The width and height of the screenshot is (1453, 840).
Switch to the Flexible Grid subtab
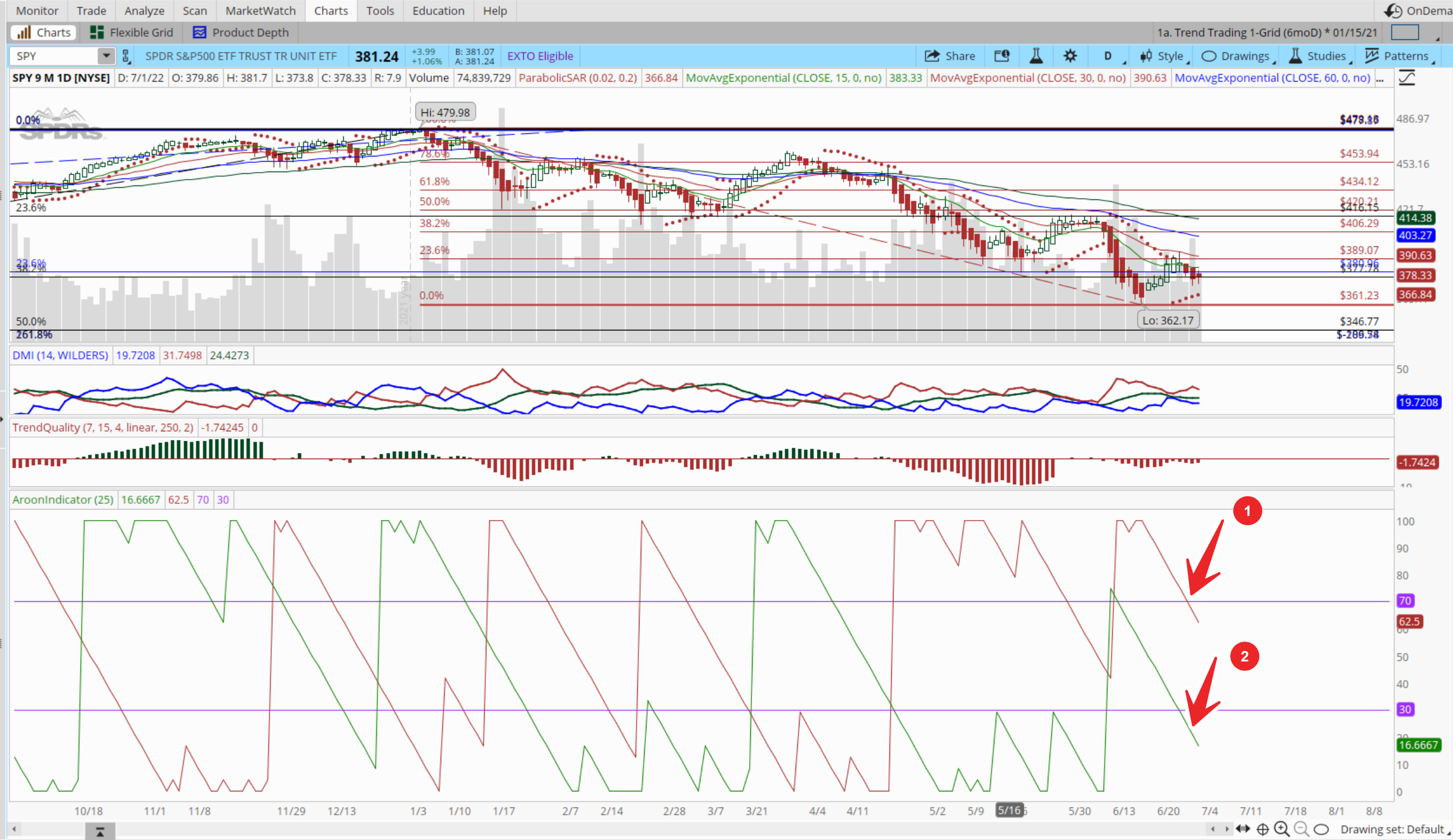point(132,32)
